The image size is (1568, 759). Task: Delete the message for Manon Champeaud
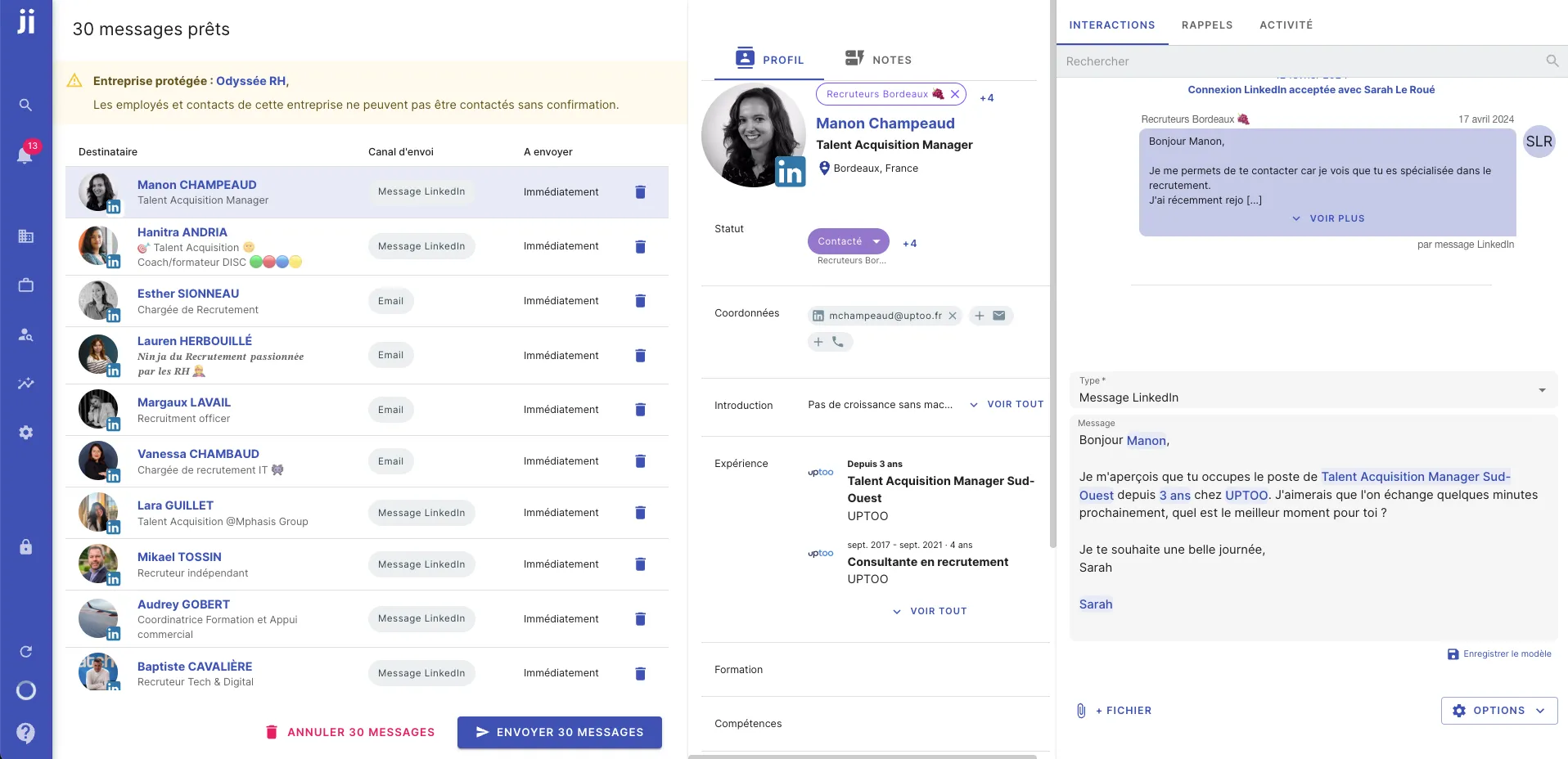pyautogui.click(x=640, y=192)
